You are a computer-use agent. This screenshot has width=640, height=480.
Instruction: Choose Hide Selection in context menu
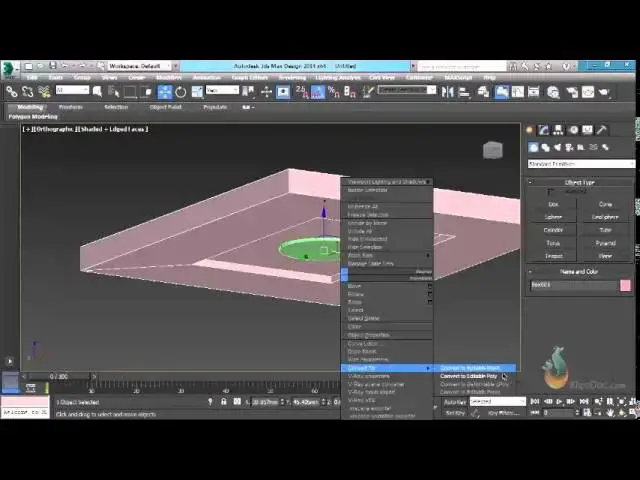point(365,247)
